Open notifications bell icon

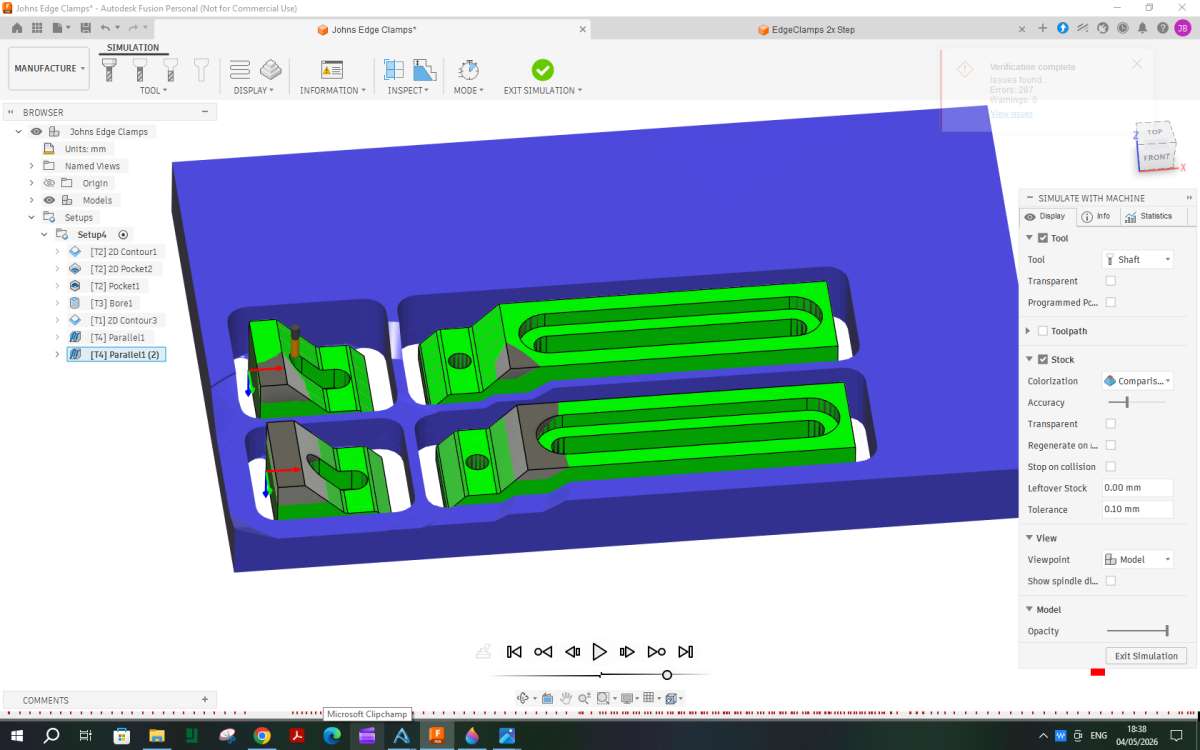pyautogui.click(x=1141, y=29)
